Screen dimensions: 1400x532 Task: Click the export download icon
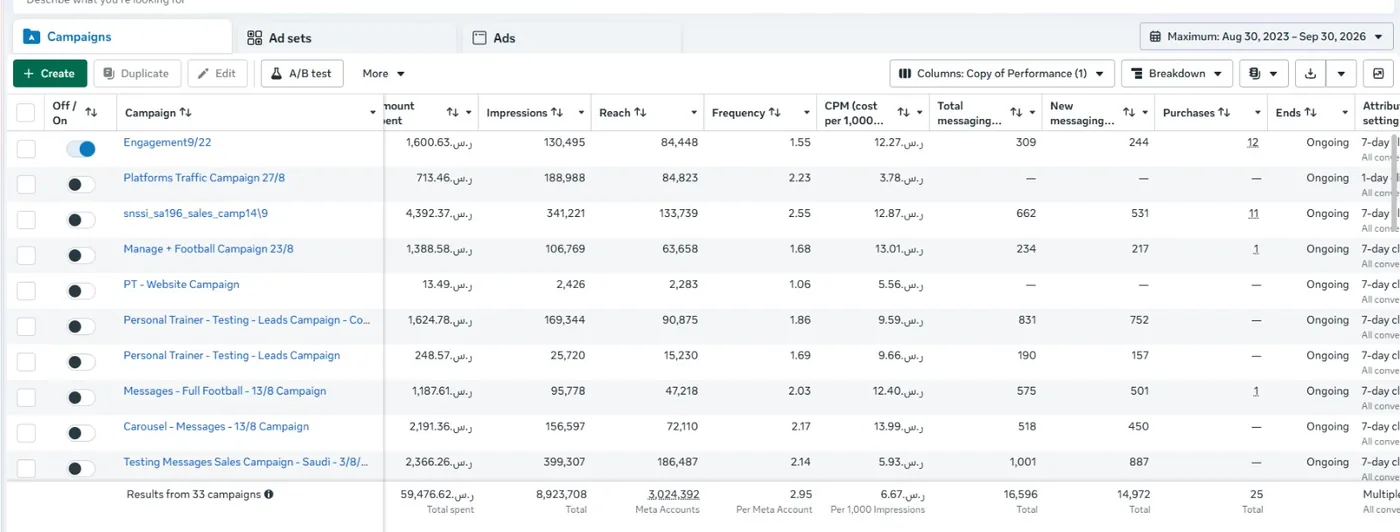pos(1310,74)
